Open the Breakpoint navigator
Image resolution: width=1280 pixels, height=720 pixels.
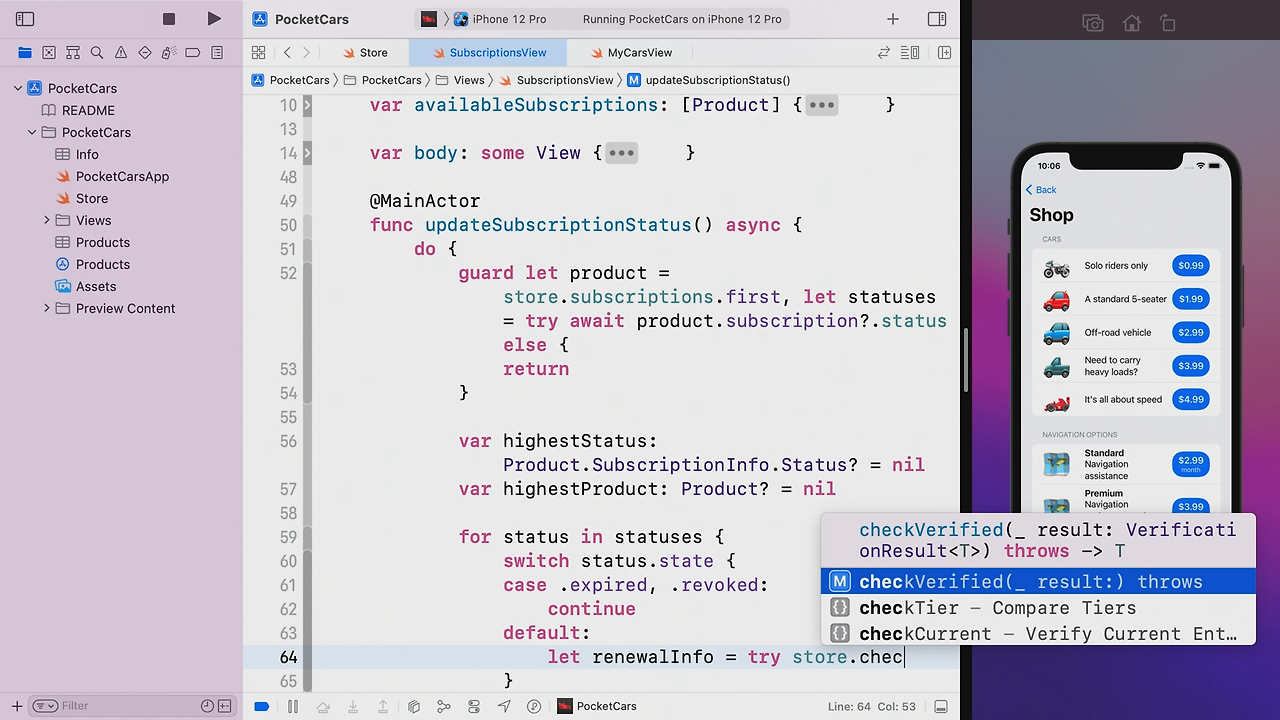pos(193,52)
